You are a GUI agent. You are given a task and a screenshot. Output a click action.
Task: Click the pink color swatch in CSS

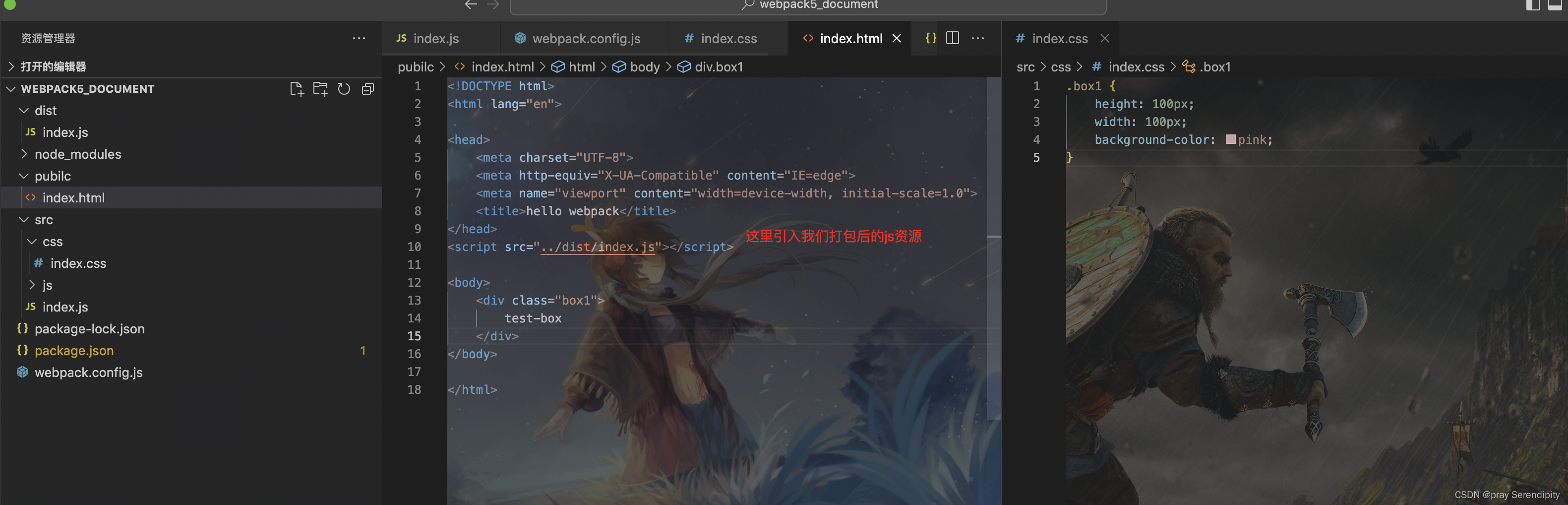click(x=1230, y=139)
